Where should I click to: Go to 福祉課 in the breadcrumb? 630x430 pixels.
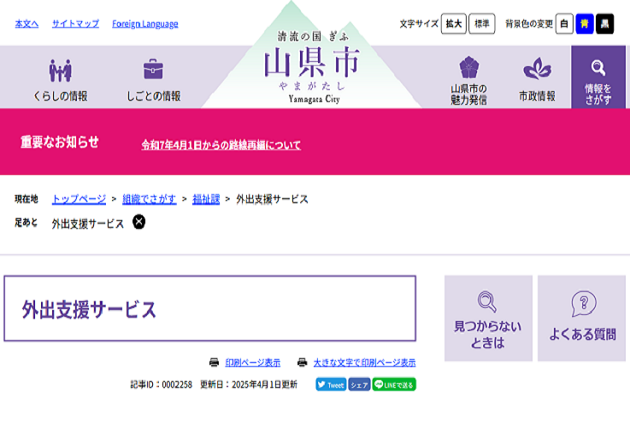(x=206, y=199)
